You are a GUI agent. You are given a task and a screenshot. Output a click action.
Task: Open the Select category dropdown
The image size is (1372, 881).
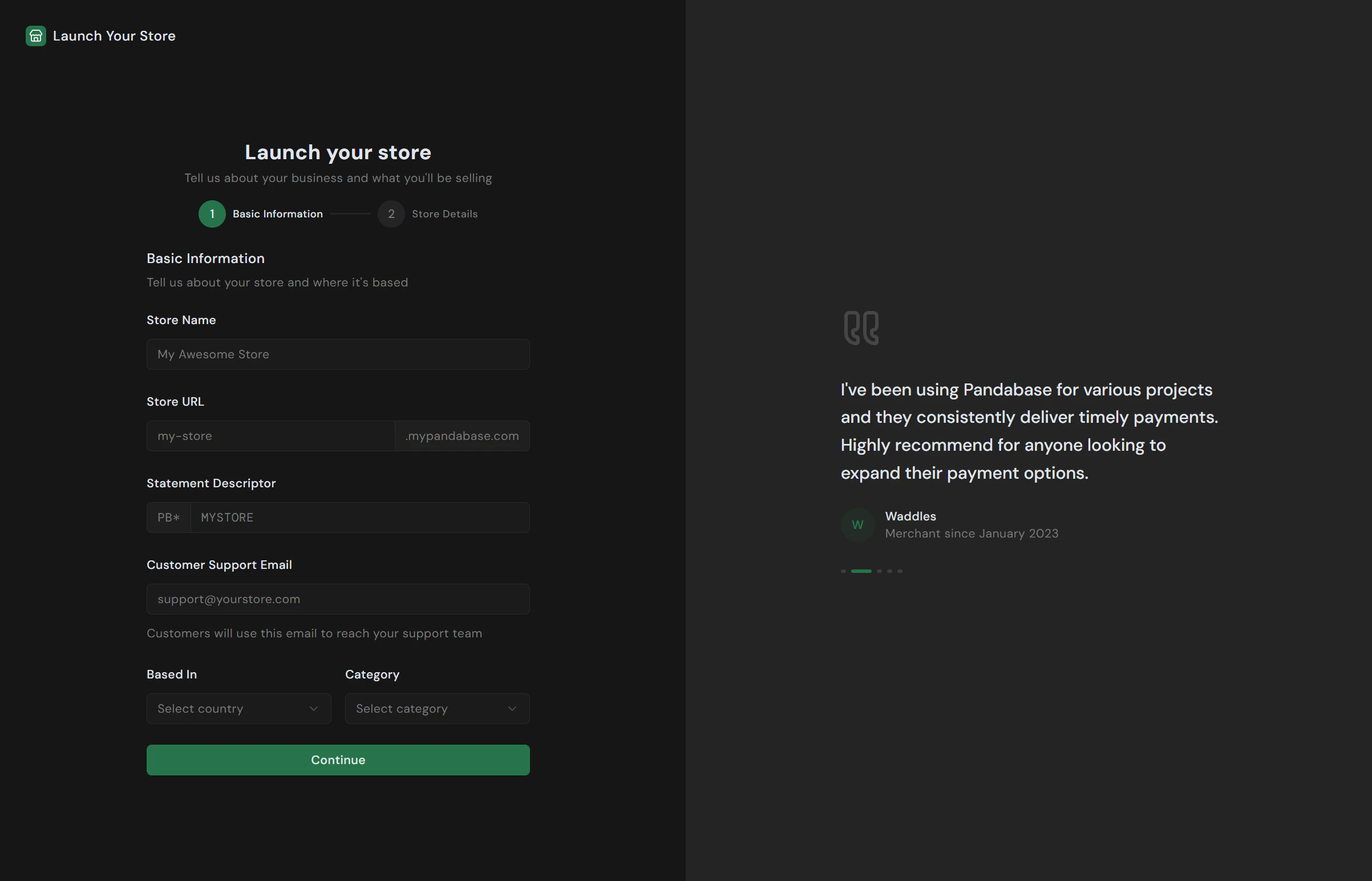point(438,709)
